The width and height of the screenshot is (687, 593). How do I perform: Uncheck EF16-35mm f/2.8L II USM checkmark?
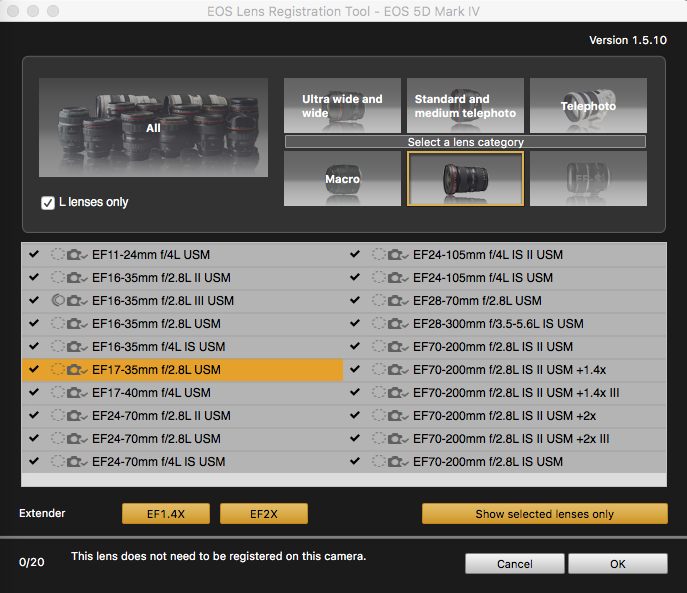point(34,277)
